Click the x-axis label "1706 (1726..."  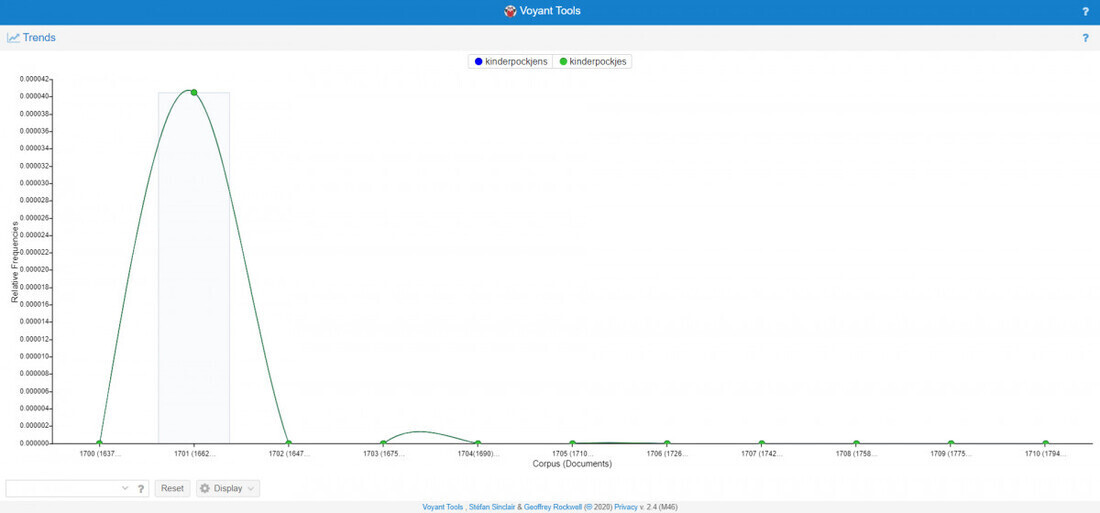point(667,455)
